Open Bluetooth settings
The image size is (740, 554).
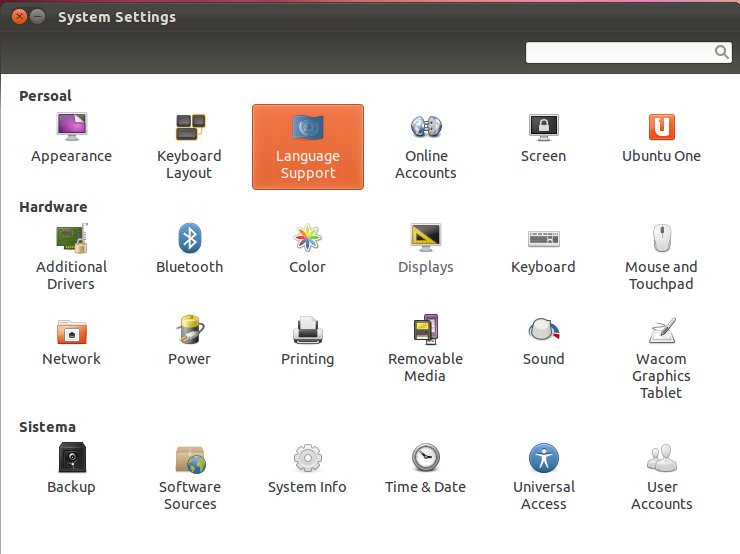pos(189,249)
